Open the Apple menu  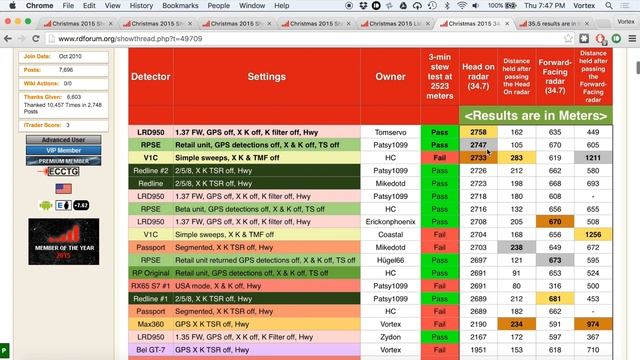pyautogui.click(x=12, y=6)
